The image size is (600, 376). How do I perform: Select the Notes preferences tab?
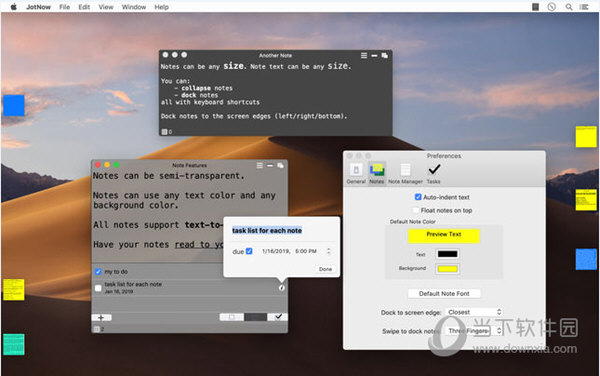click(x=377, y=174)
